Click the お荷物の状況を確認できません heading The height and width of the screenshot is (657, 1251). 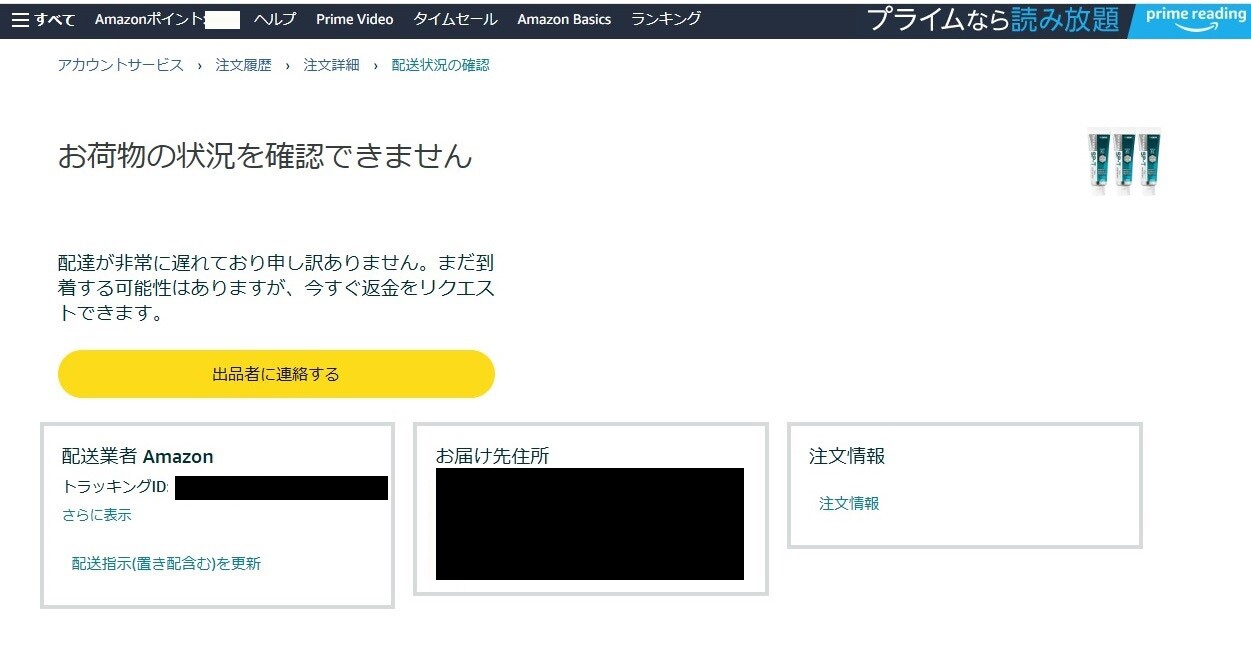265,156
